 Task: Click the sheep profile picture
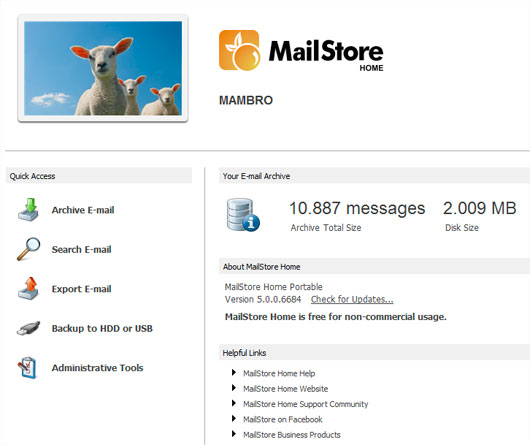(103, 68)
